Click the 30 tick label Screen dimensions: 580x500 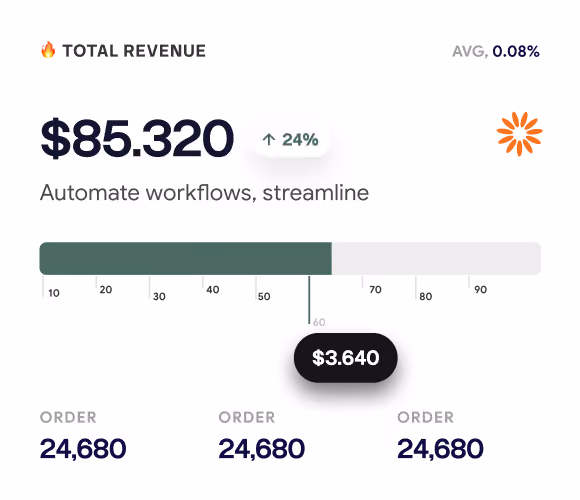tap(159, 296)
